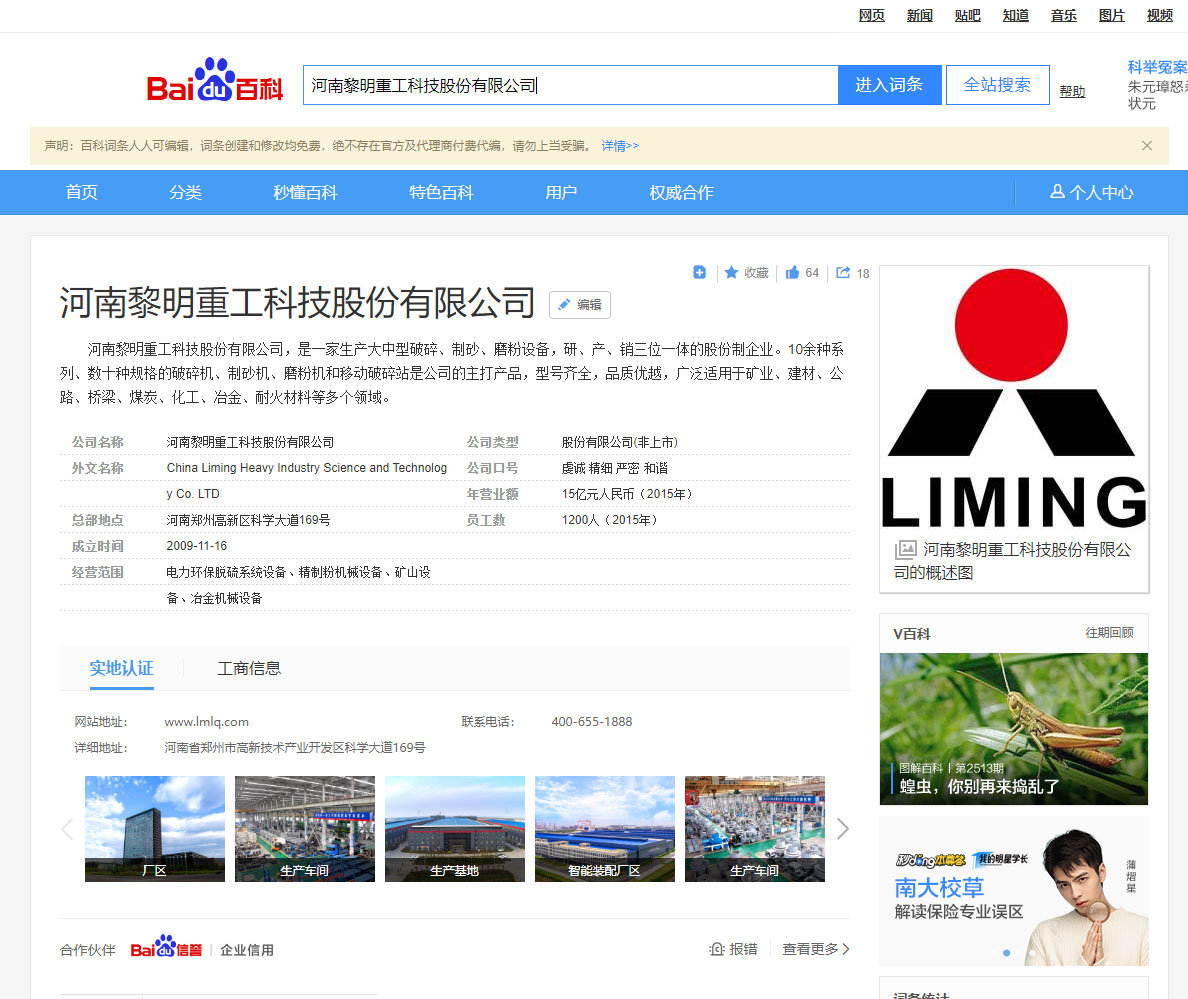This screenshot has width=1188, height=999.
Task: Open the 厂区 photo thumbnail
Action: pyautogui.click(x=155, y=829)
